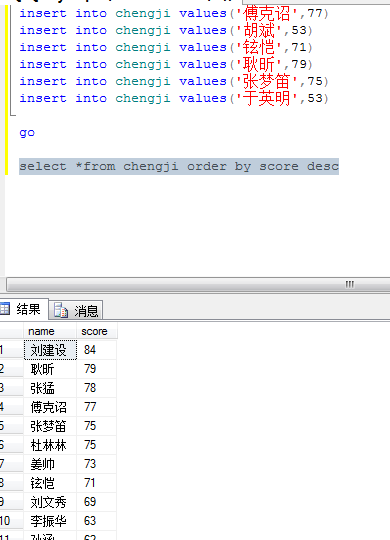Click the insert line with 张梦笛, 75
The width and height of the screenshot is (390, 540).
coord(174,81)
